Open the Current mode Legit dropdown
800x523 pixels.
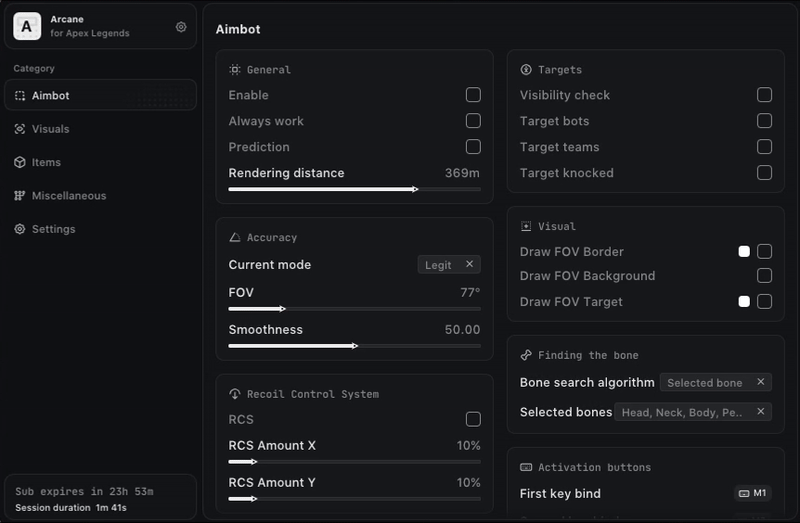click(449, 264)
